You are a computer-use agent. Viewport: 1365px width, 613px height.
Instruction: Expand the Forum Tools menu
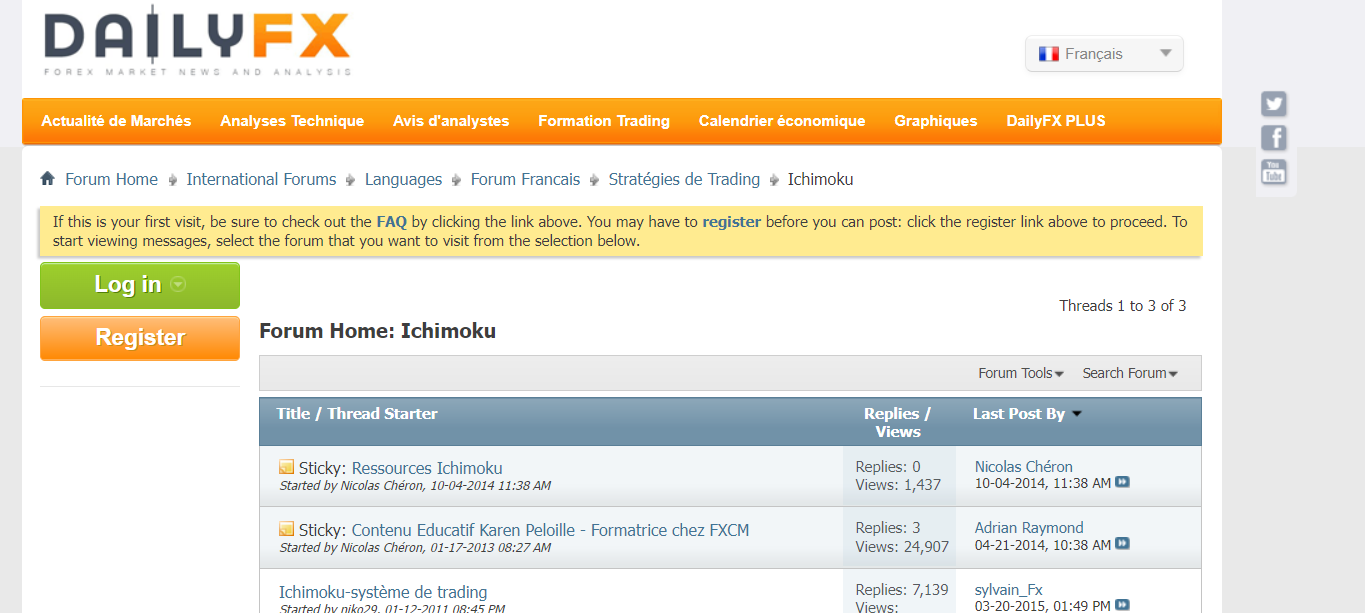click(1020, 373)
